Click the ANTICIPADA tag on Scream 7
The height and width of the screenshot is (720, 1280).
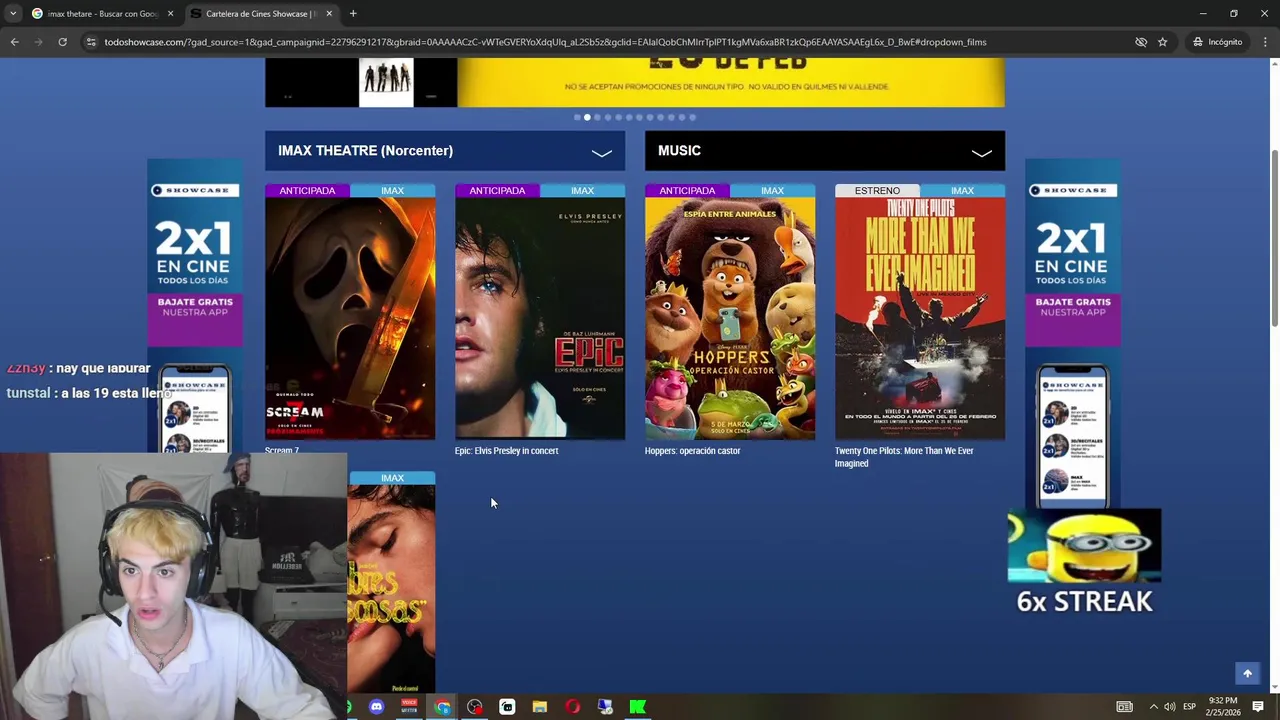click(x=307, y=191)
